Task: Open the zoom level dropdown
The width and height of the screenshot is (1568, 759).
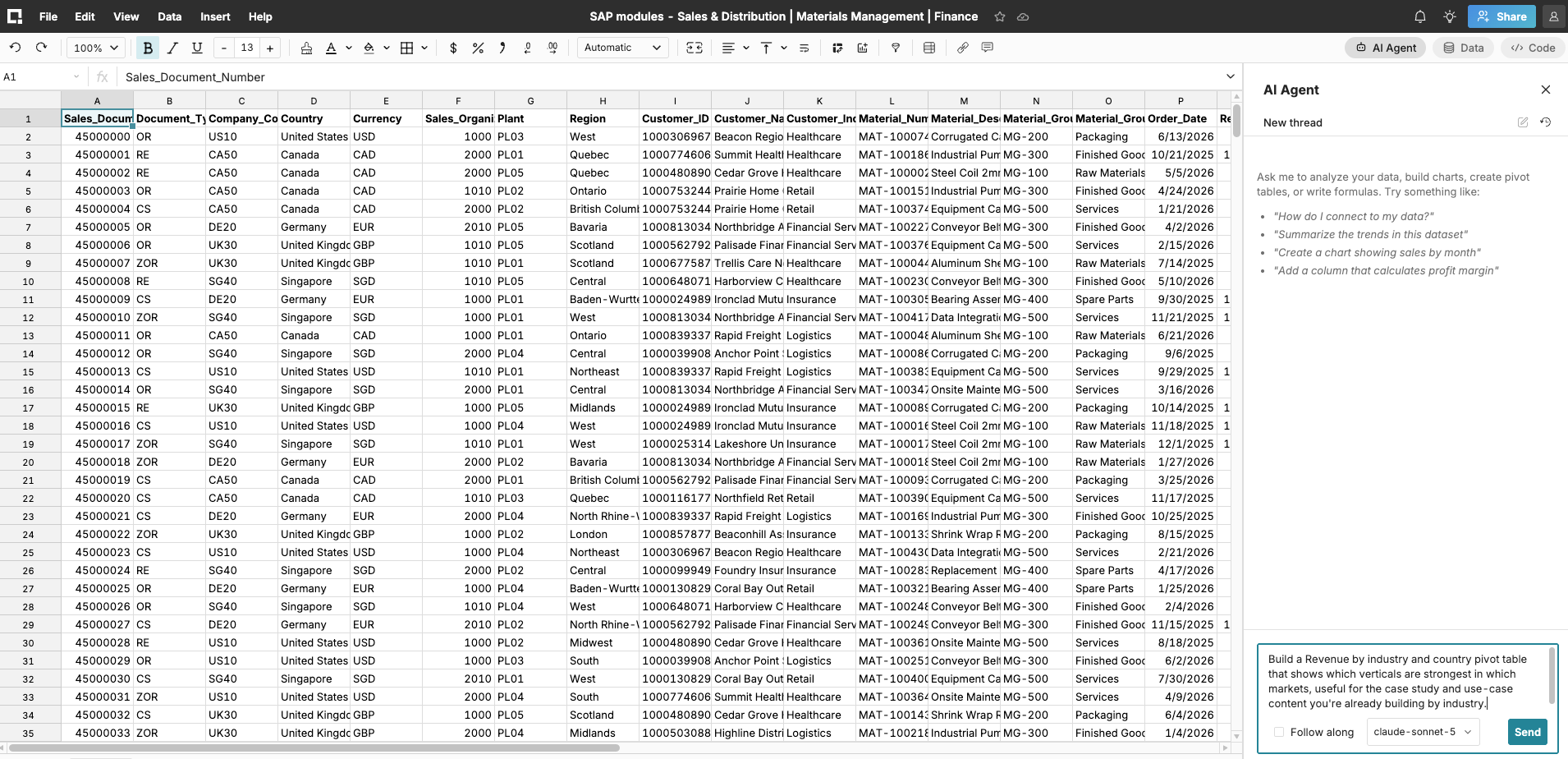Action: (x=96, y=48)
